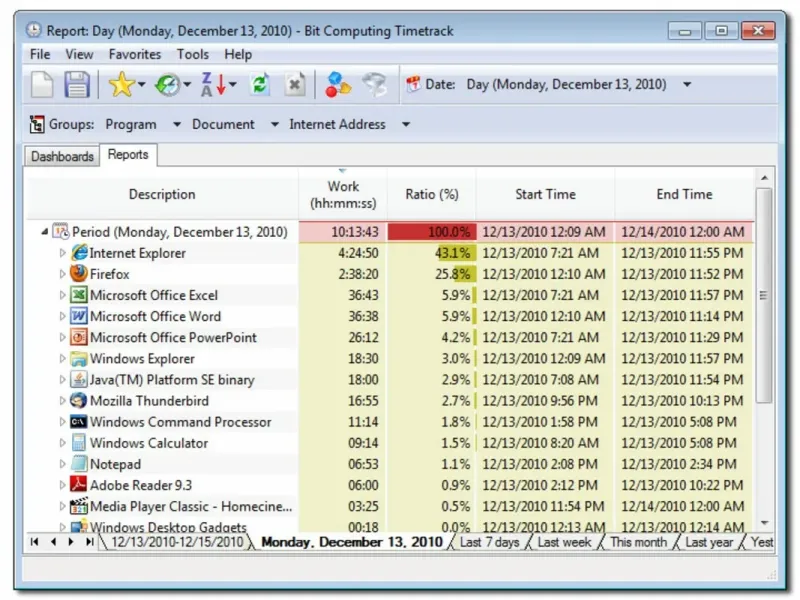Click the previous tab navigation arrow

coord(53,542)
